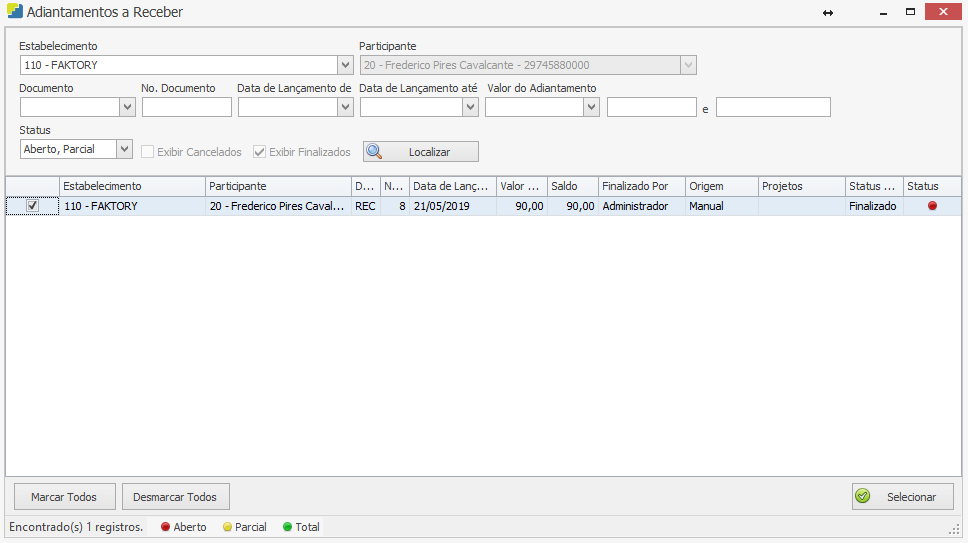
Task: Click the application logo in title bar
Action: pos(12,13)
